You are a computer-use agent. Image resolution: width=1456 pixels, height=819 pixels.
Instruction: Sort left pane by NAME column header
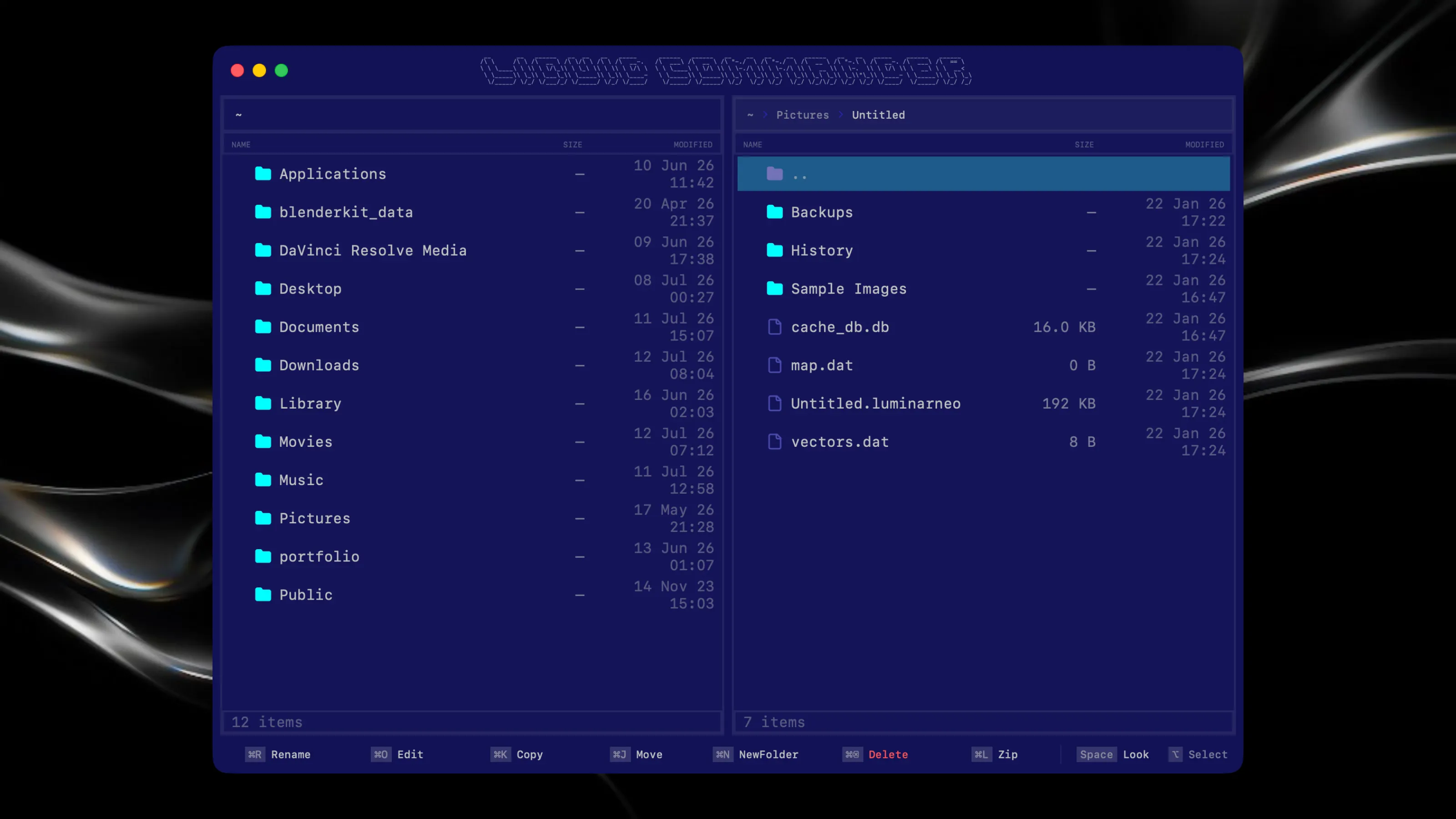pyautogui.click(x=241, y=145)
